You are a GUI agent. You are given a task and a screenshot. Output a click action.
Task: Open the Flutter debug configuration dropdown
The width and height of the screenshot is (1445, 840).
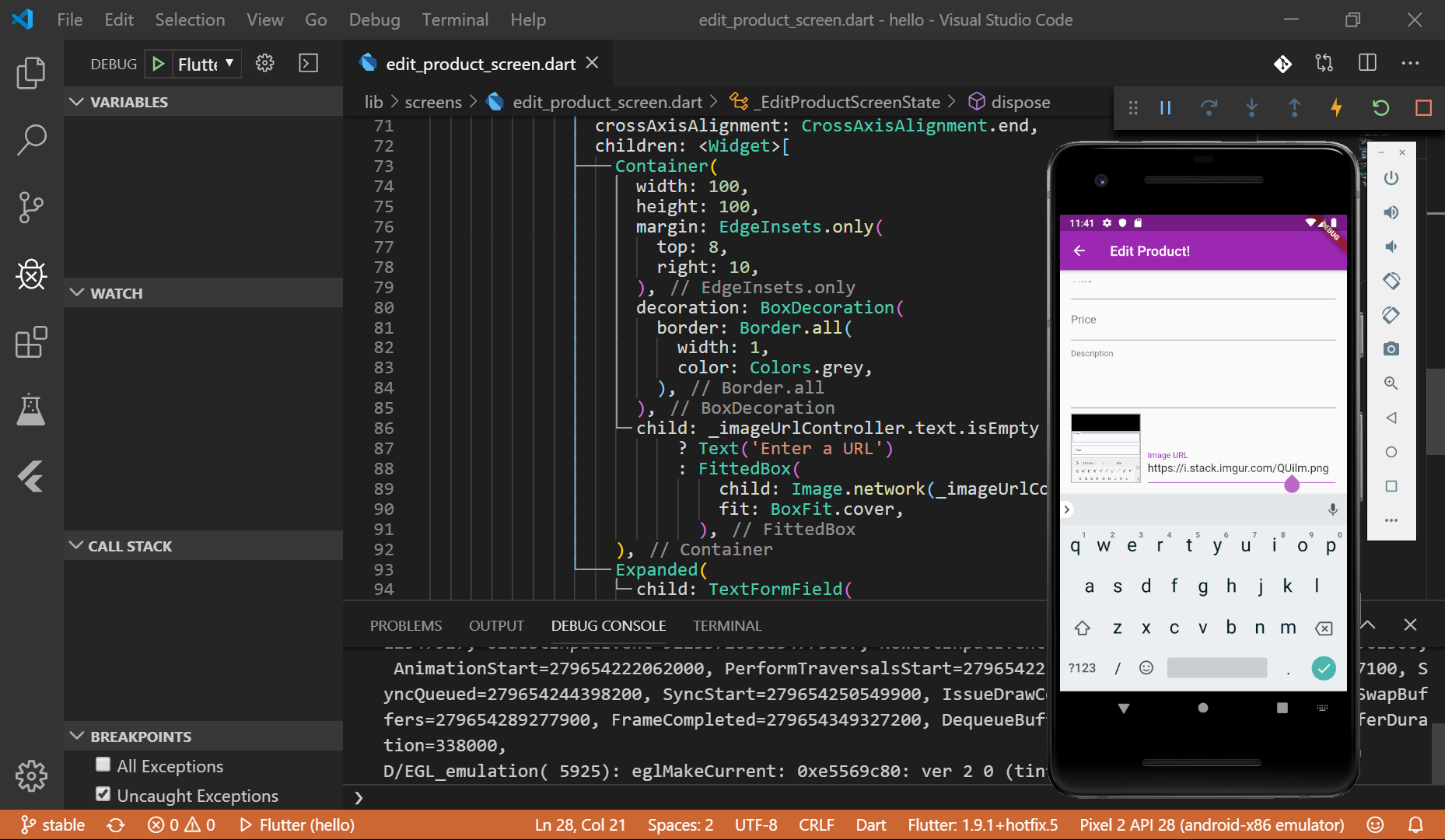pos(205,64)
